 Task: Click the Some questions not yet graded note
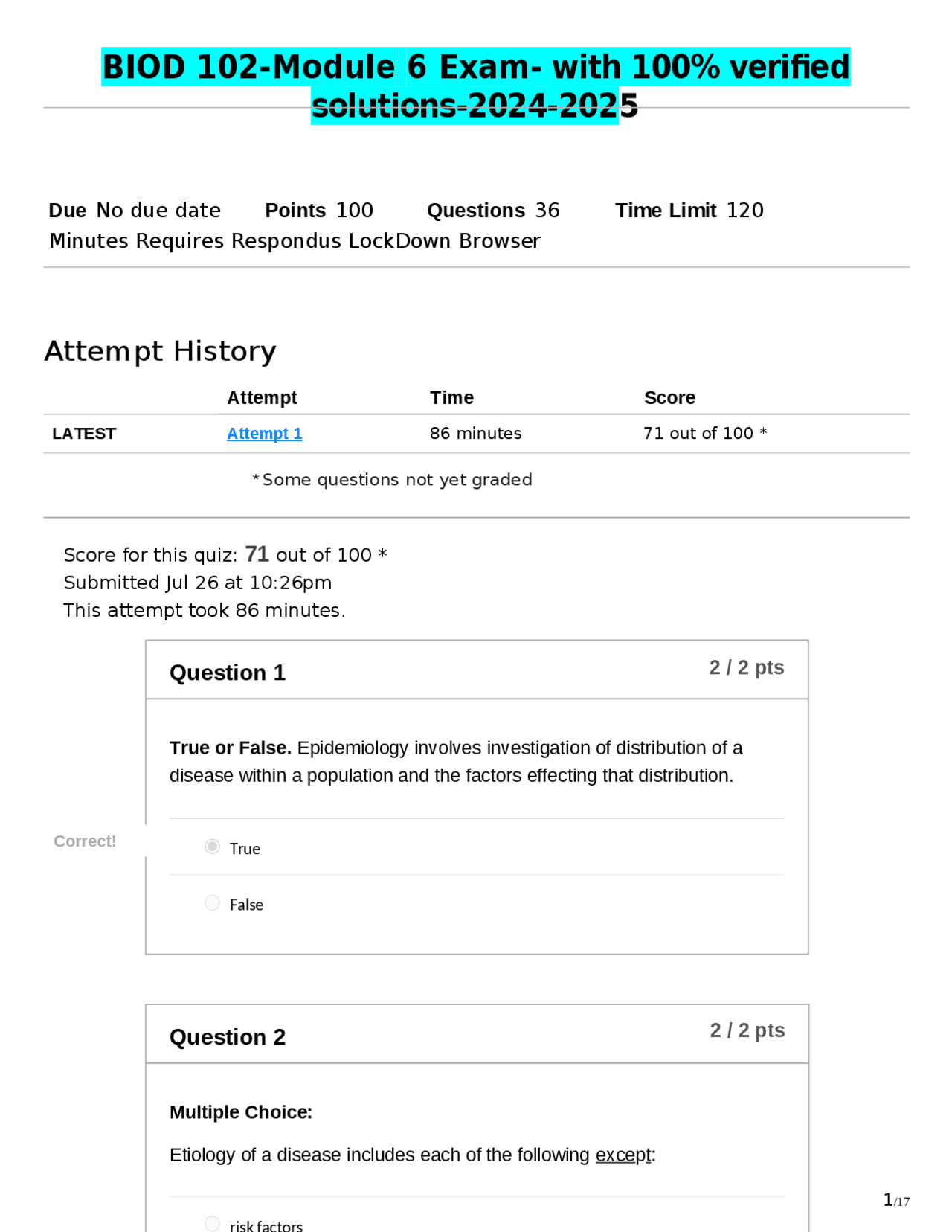pyautogui.click(x=392, y=480)
